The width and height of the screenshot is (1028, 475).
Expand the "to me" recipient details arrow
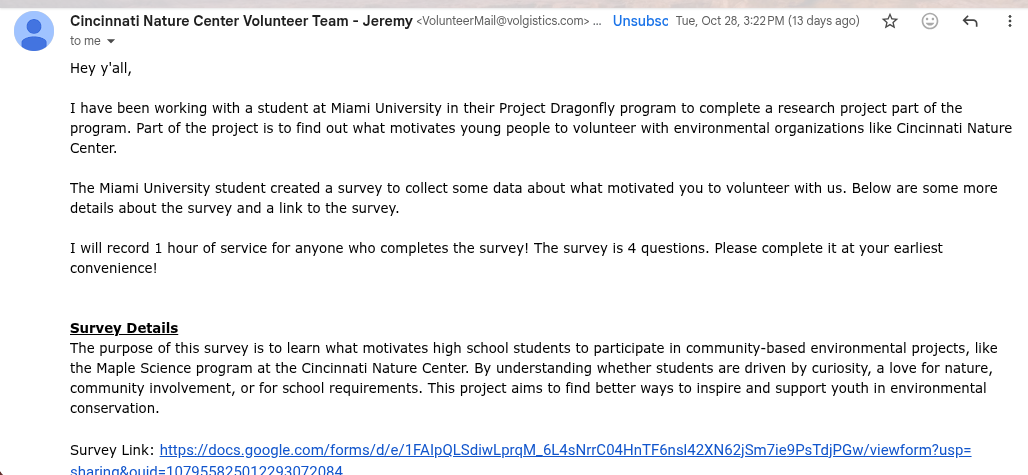(111, 41)
